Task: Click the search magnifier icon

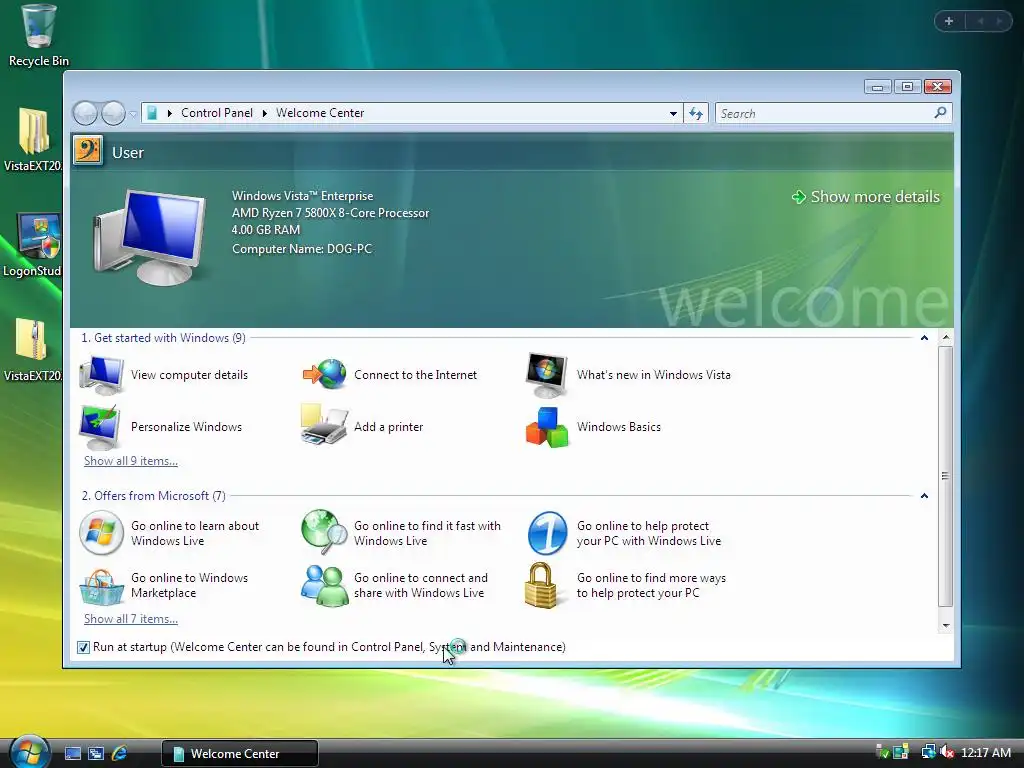Action: click(x=940, y=113)
